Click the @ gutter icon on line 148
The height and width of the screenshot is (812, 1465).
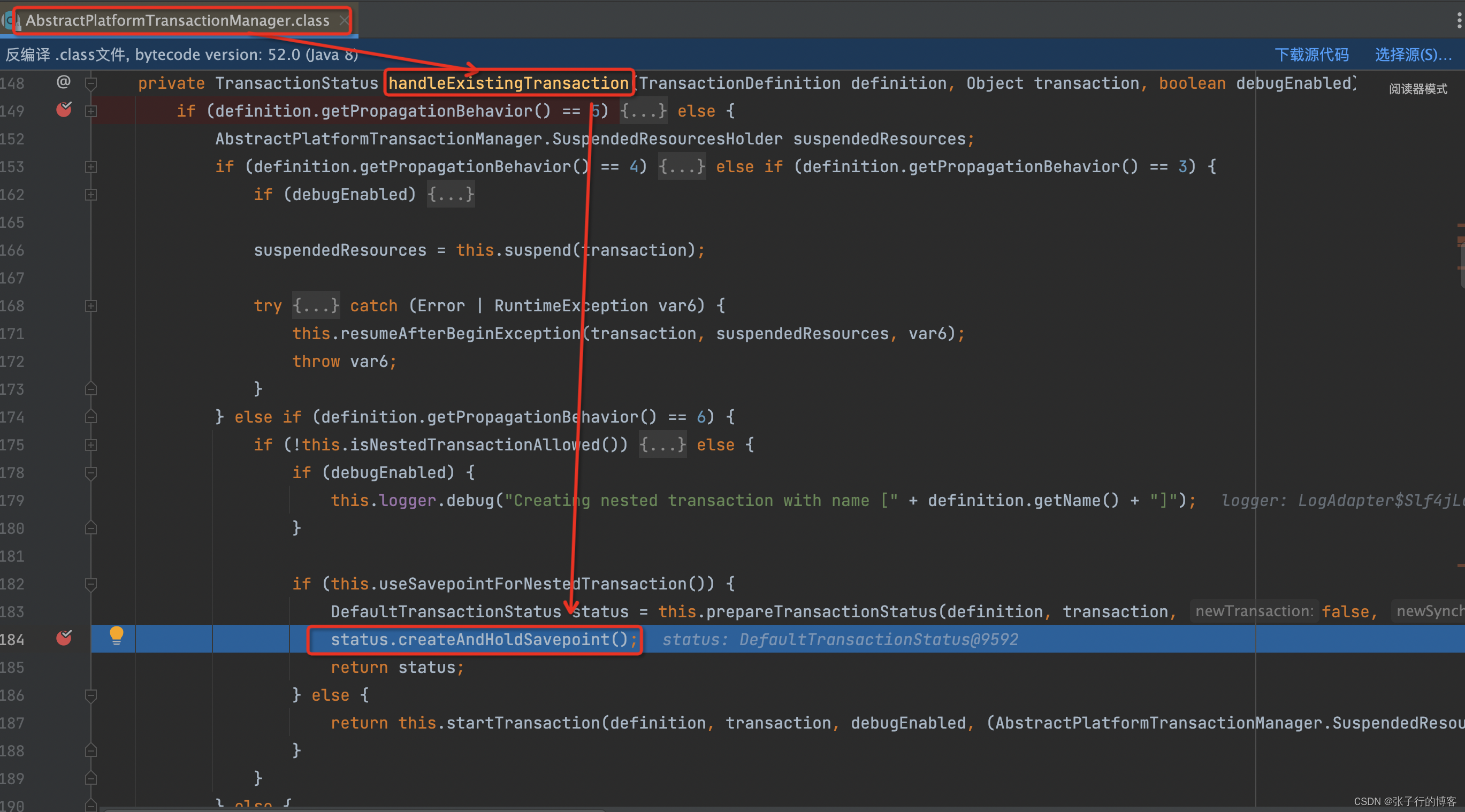click(x=64, y=82)
